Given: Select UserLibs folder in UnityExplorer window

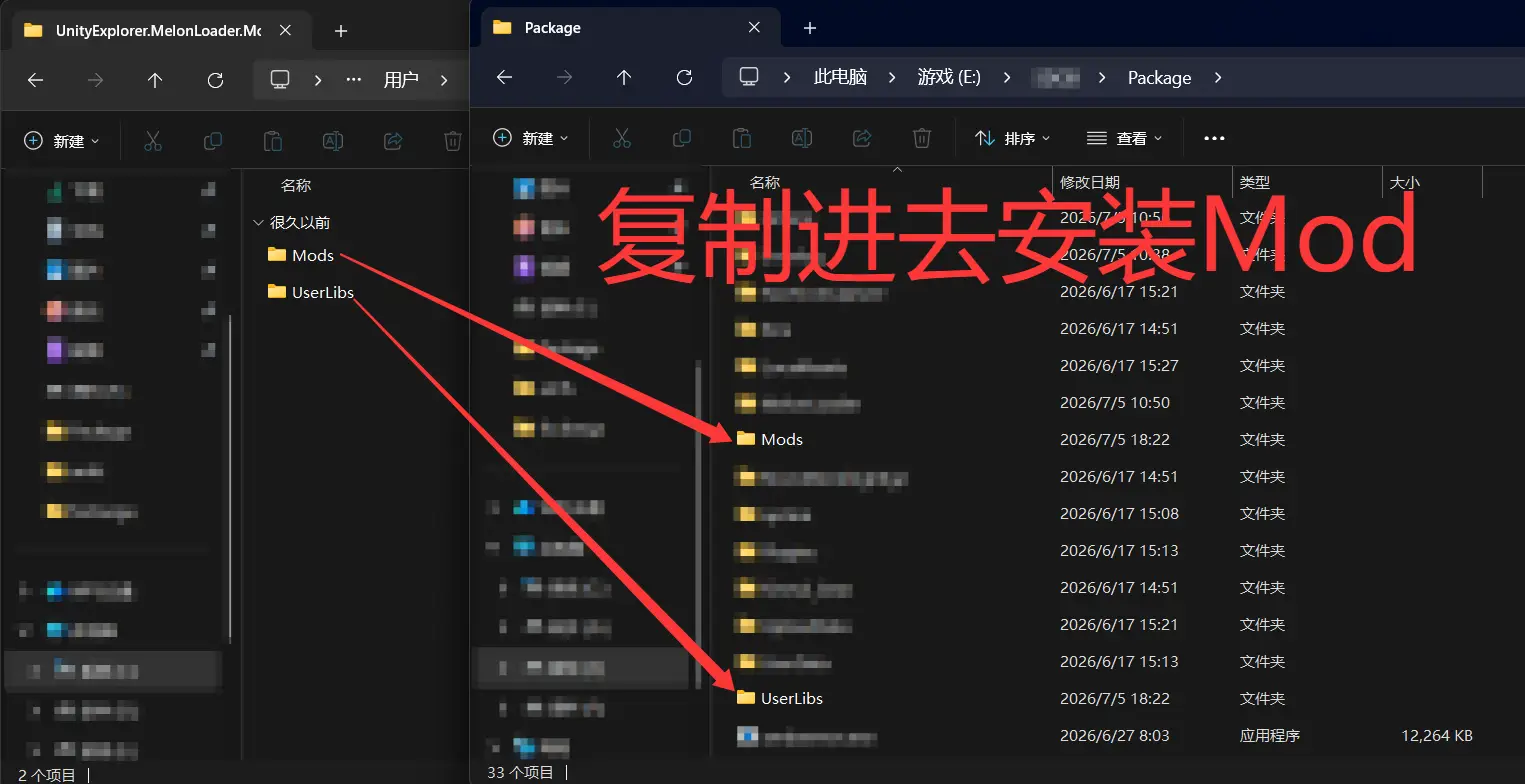Looking at the screenshot, I should [311, 292].
